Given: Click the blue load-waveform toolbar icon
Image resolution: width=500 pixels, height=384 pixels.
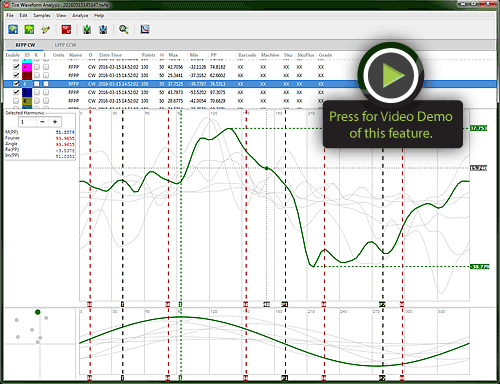Looking at the screenshot, I should tap(13, 29).
